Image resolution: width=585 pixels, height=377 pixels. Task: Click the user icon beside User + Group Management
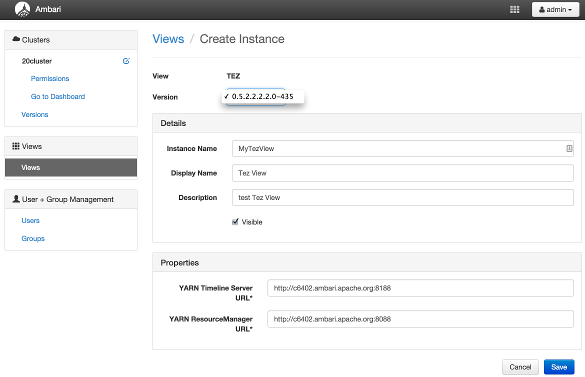click(16, 199)
